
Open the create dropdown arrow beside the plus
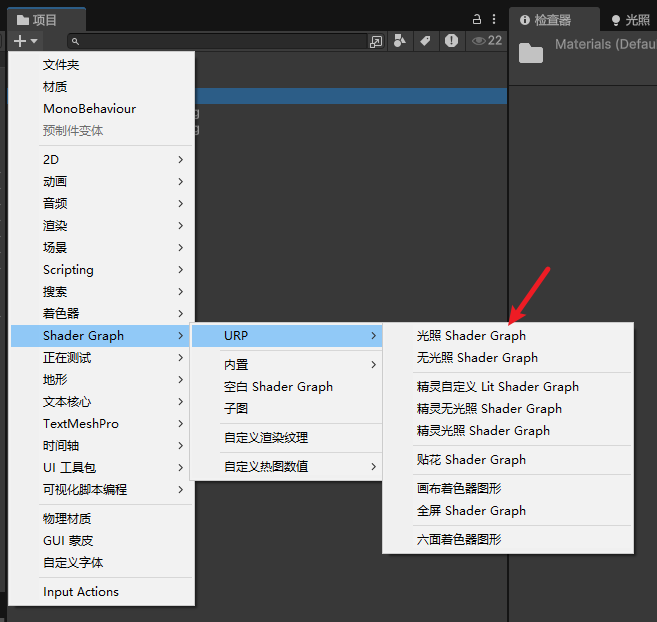[34, 41]
